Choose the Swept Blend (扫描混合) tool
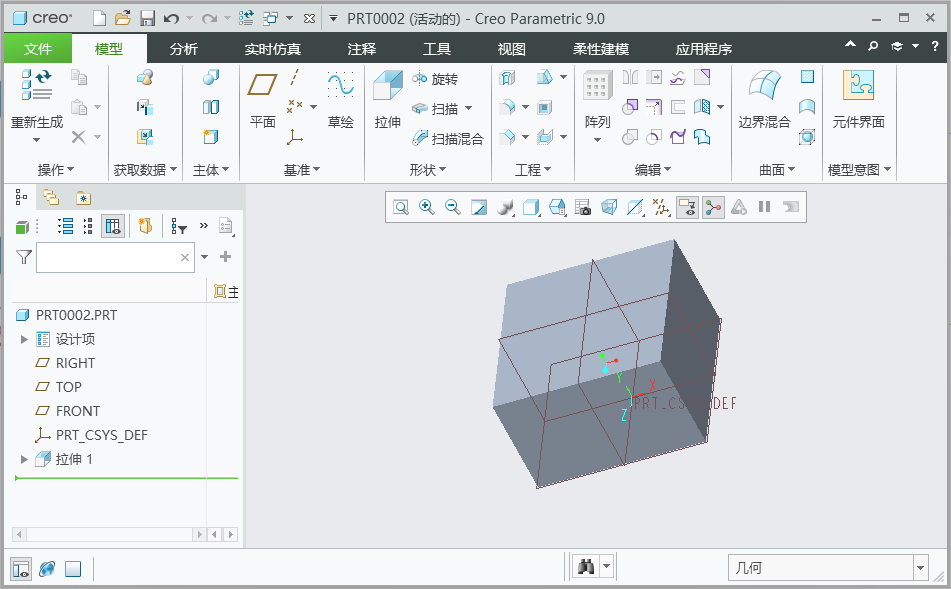This screenshot has height=589, width=951. click(448, 138)
